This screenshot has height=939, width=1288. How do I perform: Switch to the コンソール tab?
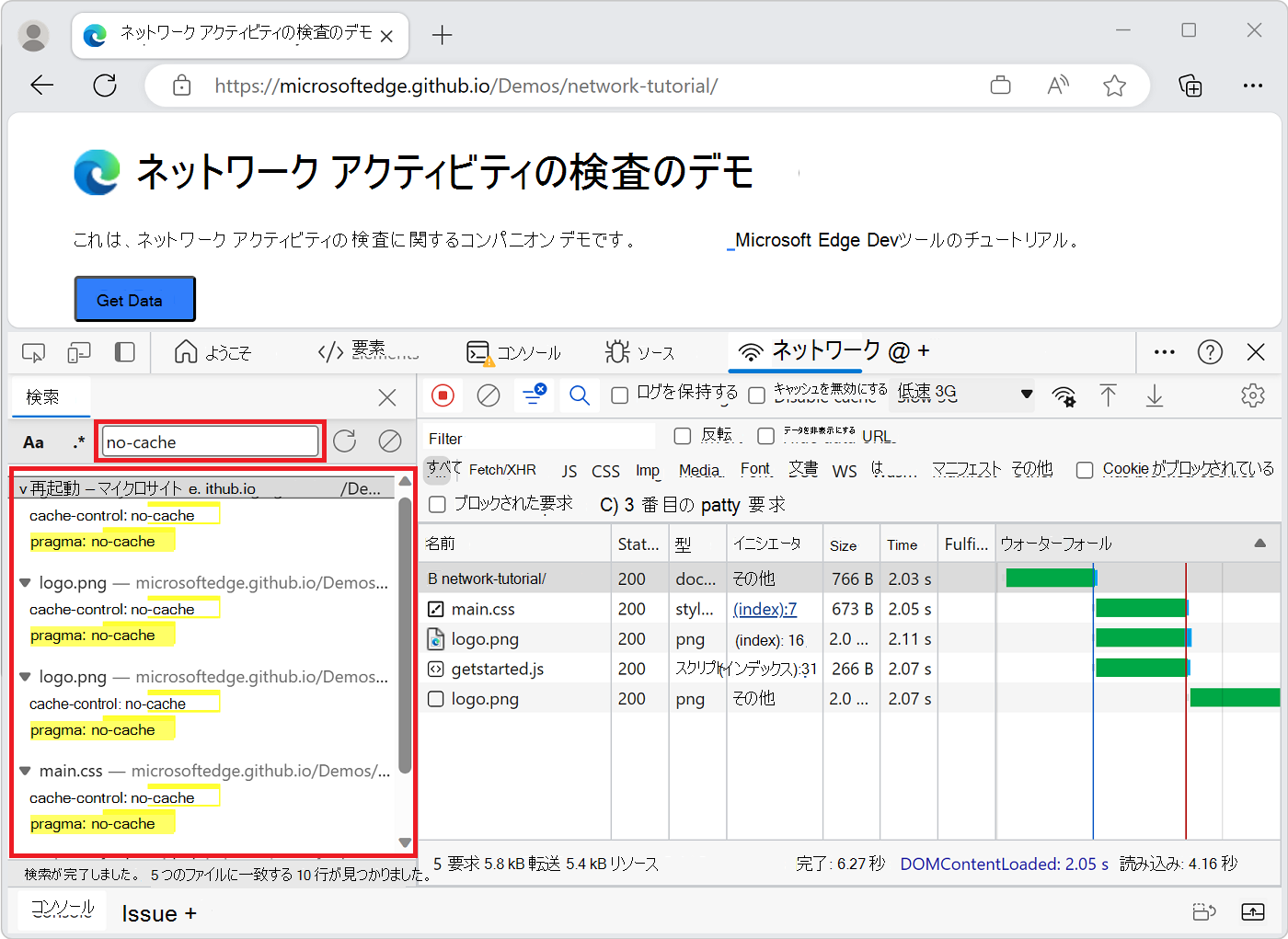514,352
